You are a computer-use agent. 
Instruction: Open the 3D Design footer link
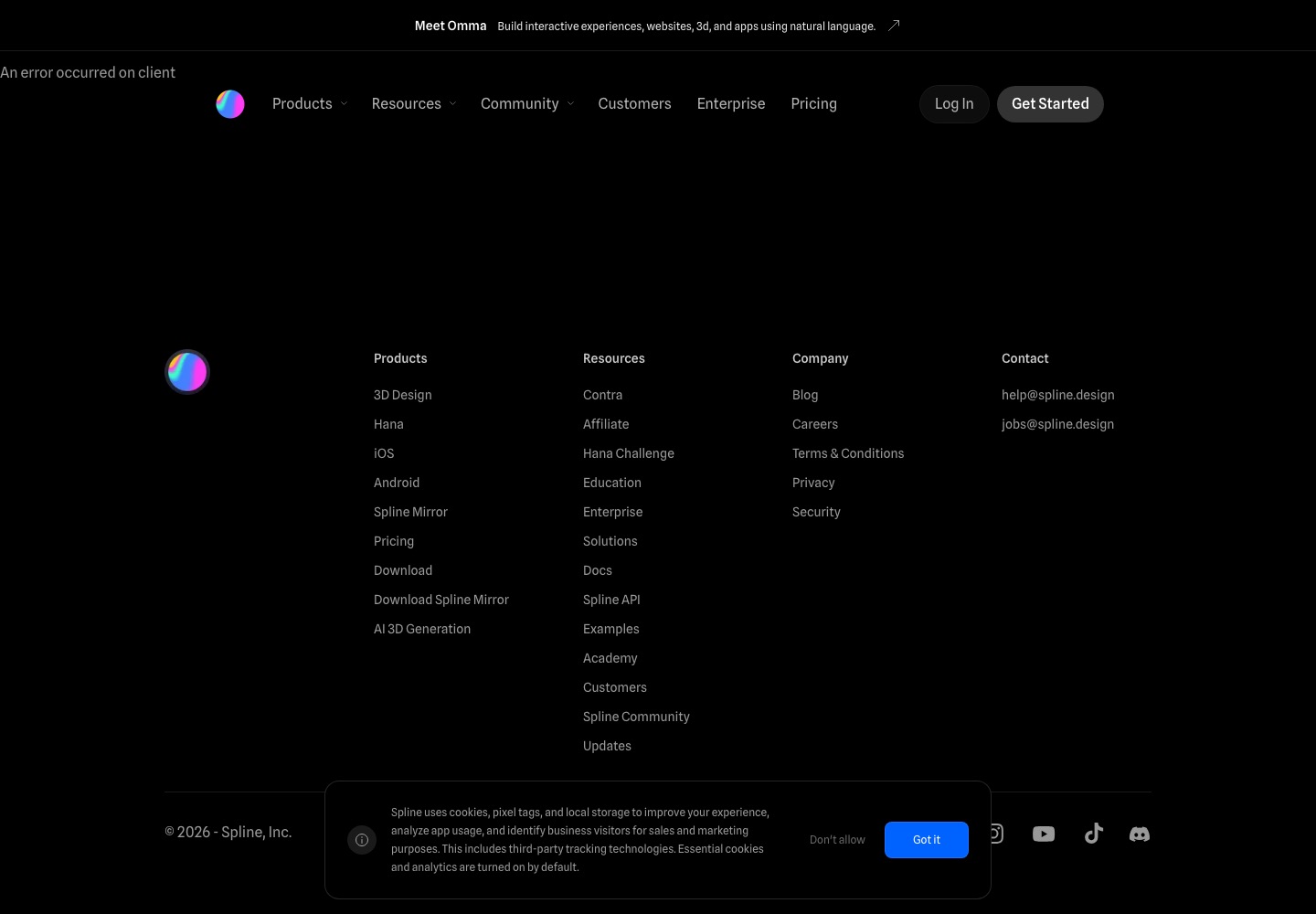[403, 395]
